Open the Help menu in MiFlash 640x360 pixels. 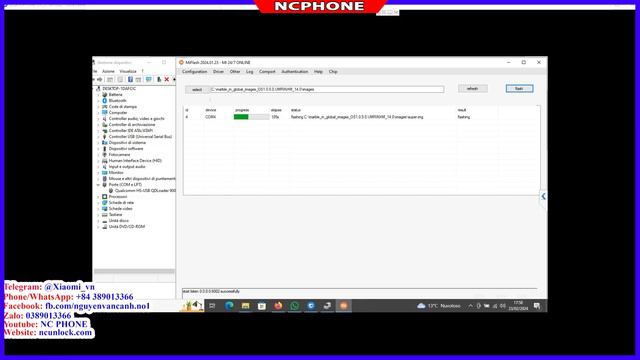(x=318, y=71)
